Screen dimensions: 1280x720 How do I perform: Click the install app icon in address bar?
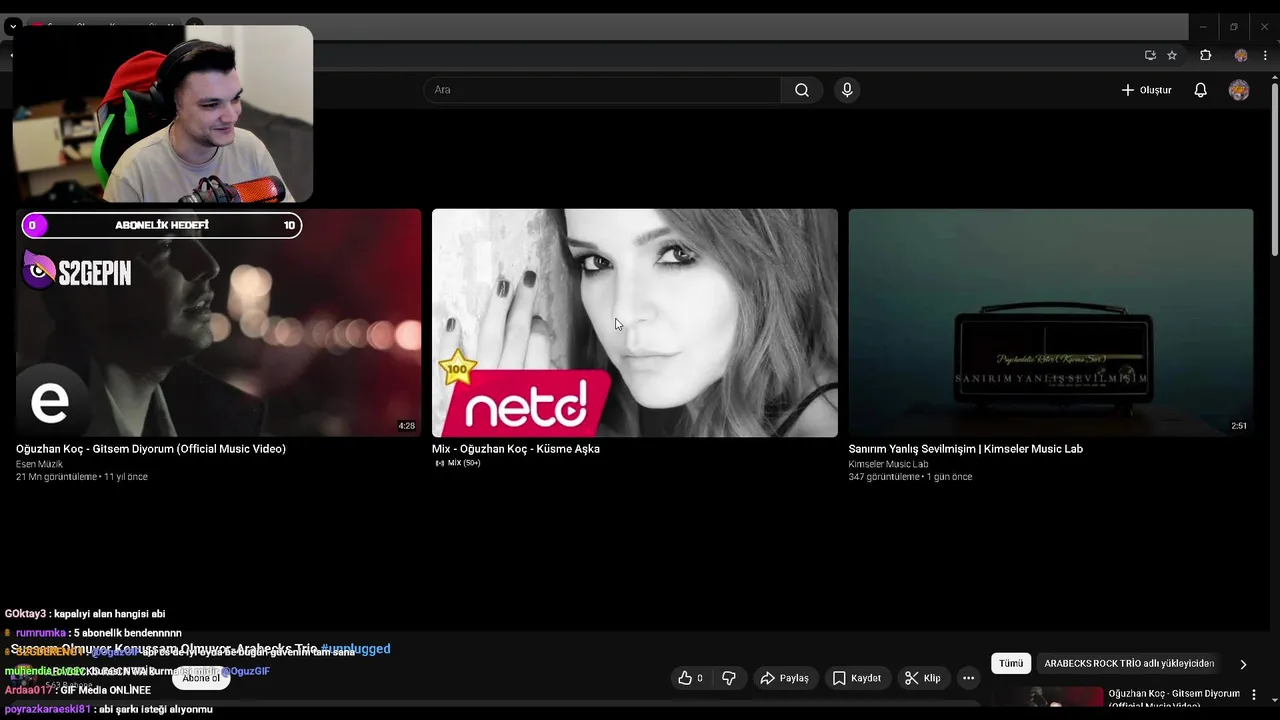pyautogui.click(x=1150, y=55)
